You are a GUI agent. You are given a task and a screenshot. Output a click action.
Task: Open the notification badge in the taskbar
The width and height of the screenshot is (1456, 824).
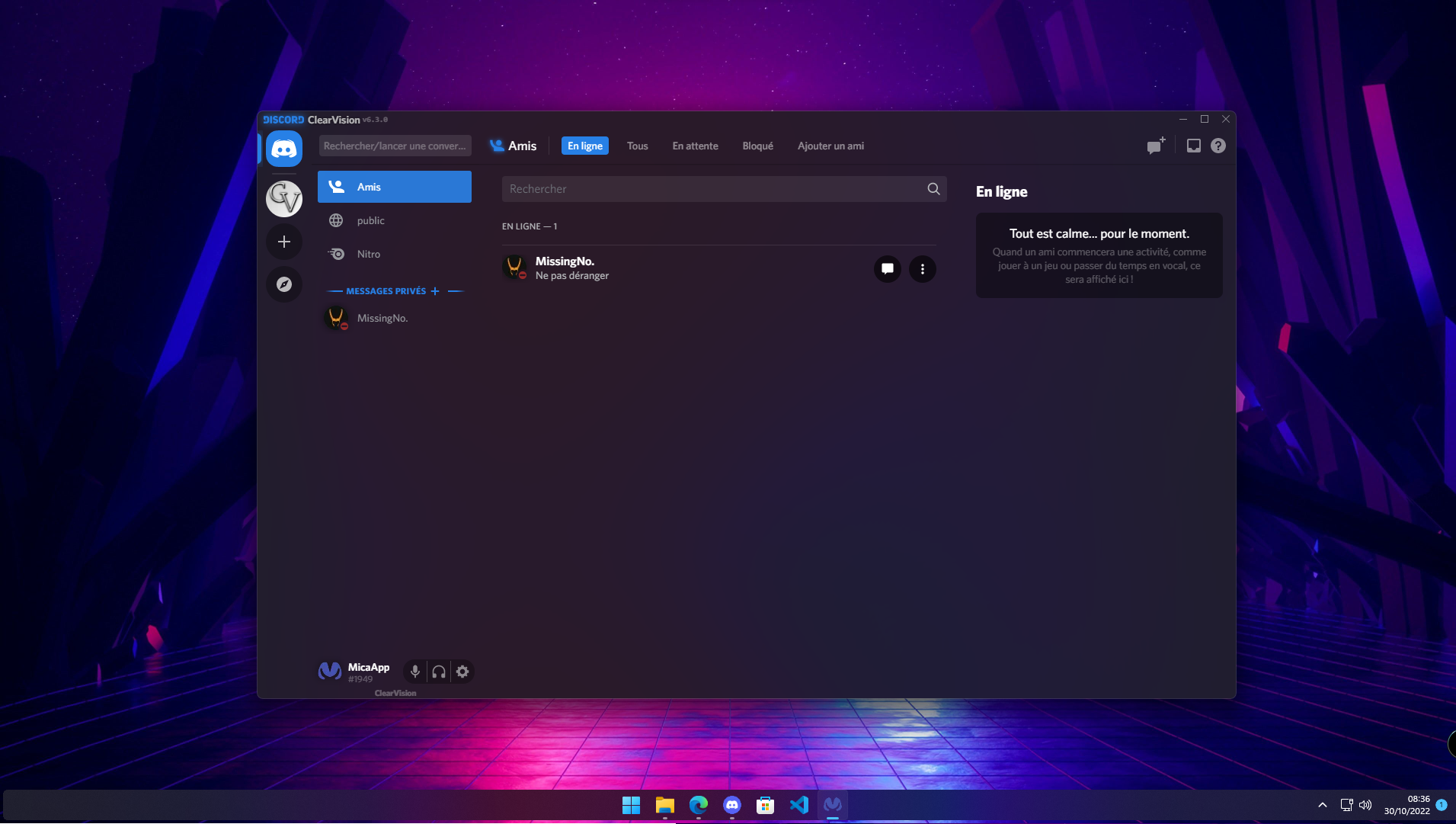[1442, 805]
